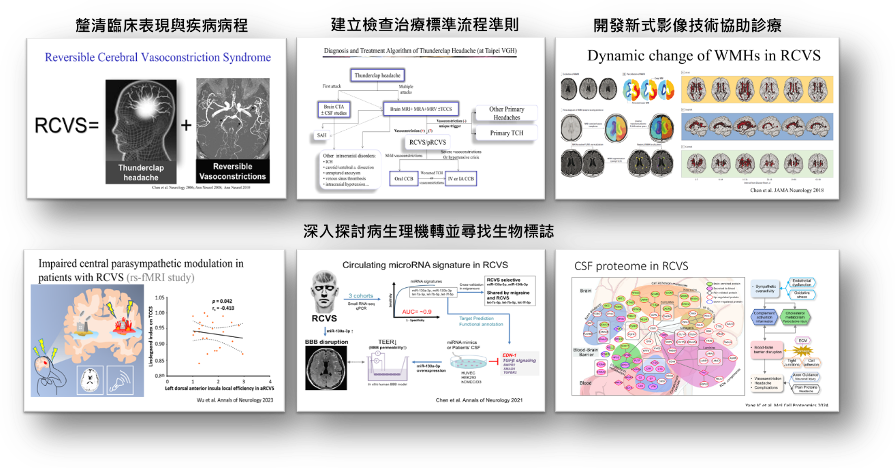Click the heading 建立檢查治療標準流程準則
The image size is (895, 468).
pos(425,25)
